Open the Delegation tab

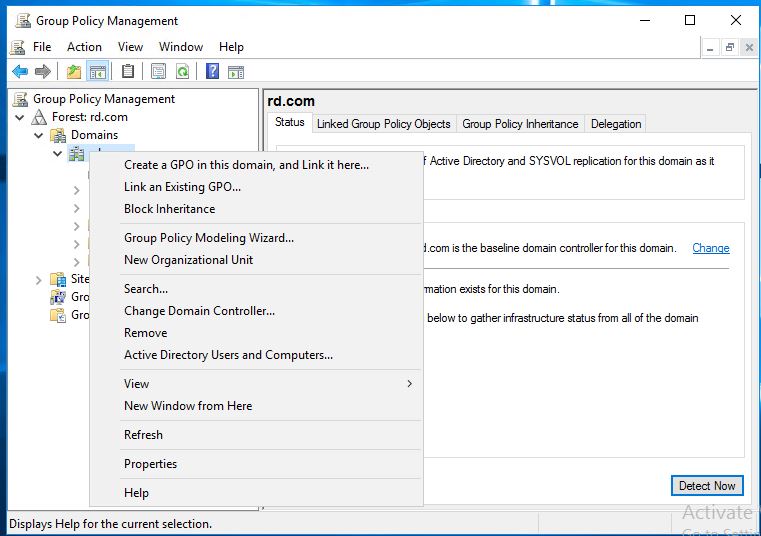tap(615, 124)
